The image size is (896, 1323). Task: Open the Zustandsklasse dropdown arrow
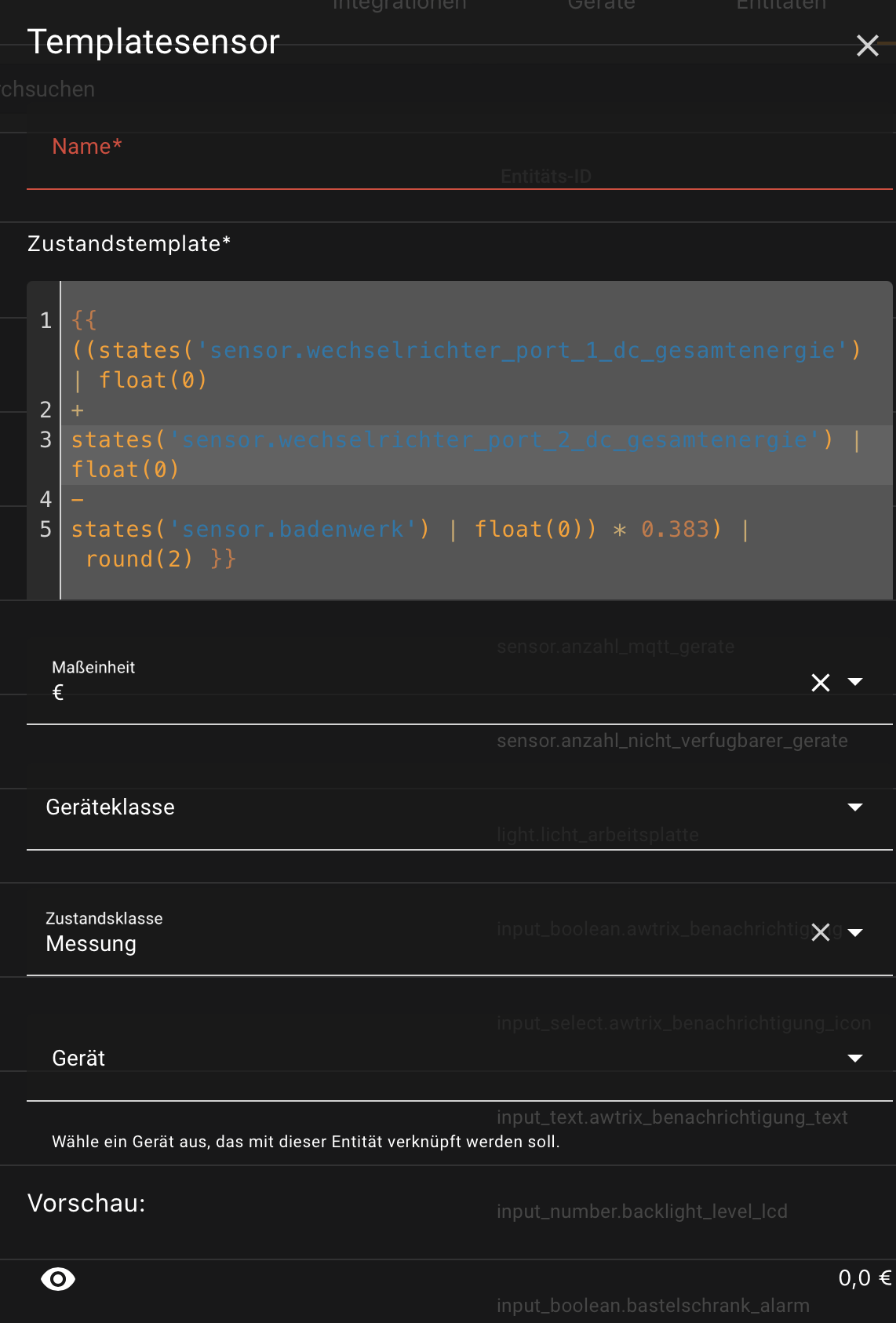855,933
